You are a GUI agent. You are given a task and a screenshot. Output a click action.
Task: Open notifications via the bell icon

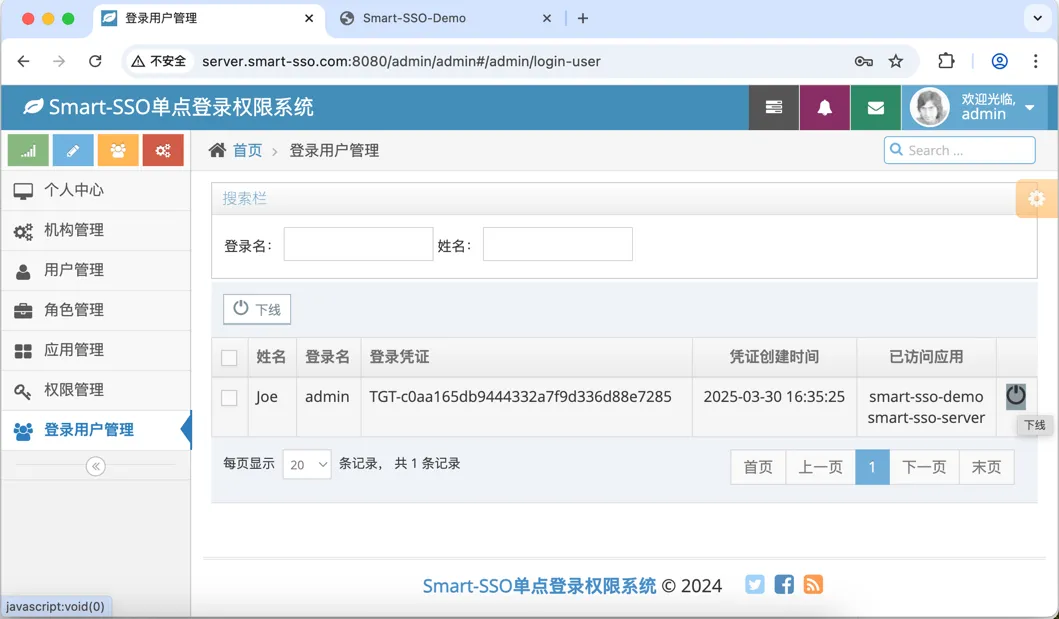click(823, 107)
